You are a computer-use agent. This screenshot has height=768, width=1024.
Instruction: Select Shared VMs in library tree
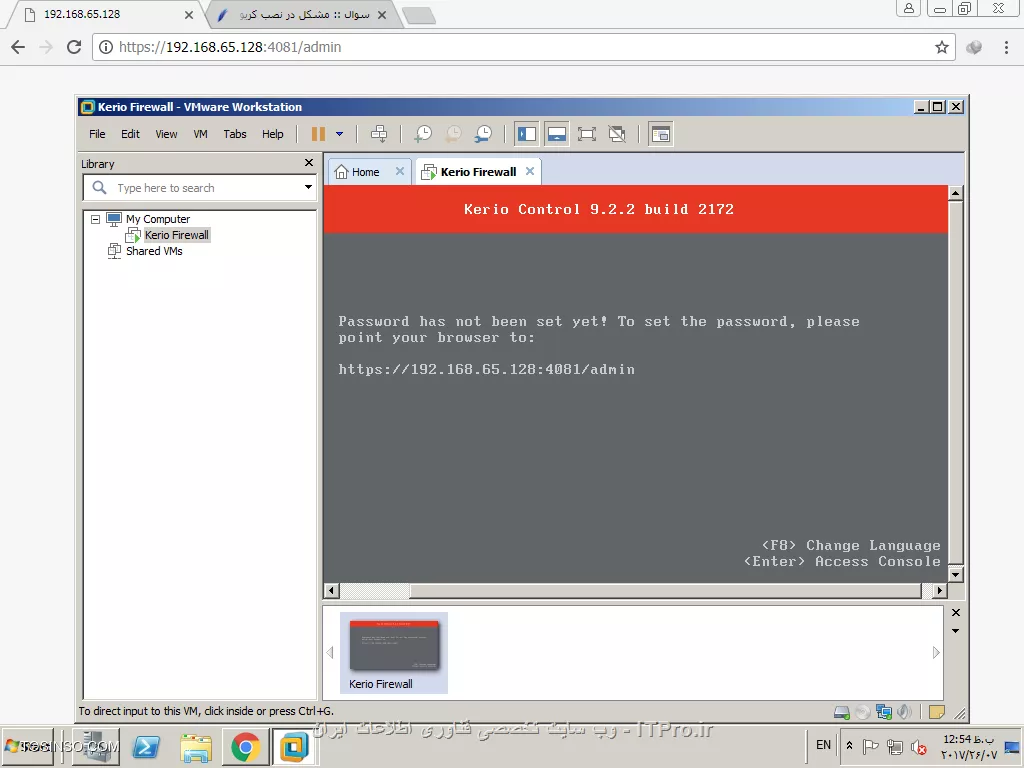pyautogui.click(x=153, y=251)
